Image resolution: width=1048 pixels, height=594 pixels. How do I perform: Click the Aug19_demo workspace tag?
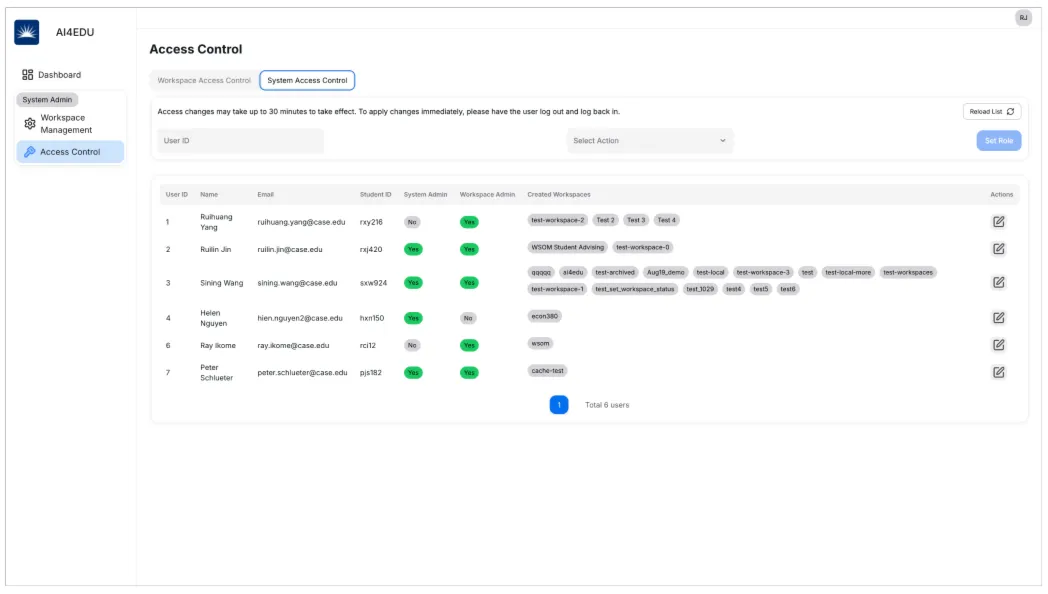[x=666, y=273]
